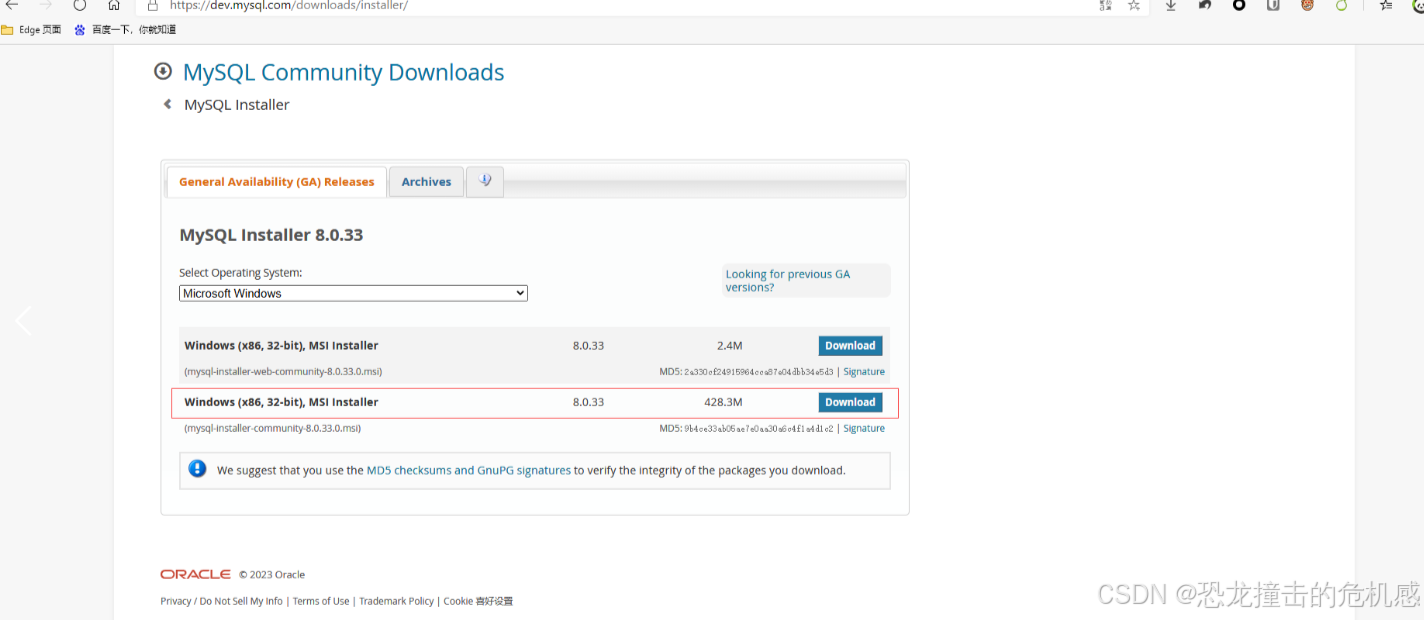The width and height of the screenshot is (1424, 620).
Task: Click the blue exclamation info icon
Action: (197, 469)
